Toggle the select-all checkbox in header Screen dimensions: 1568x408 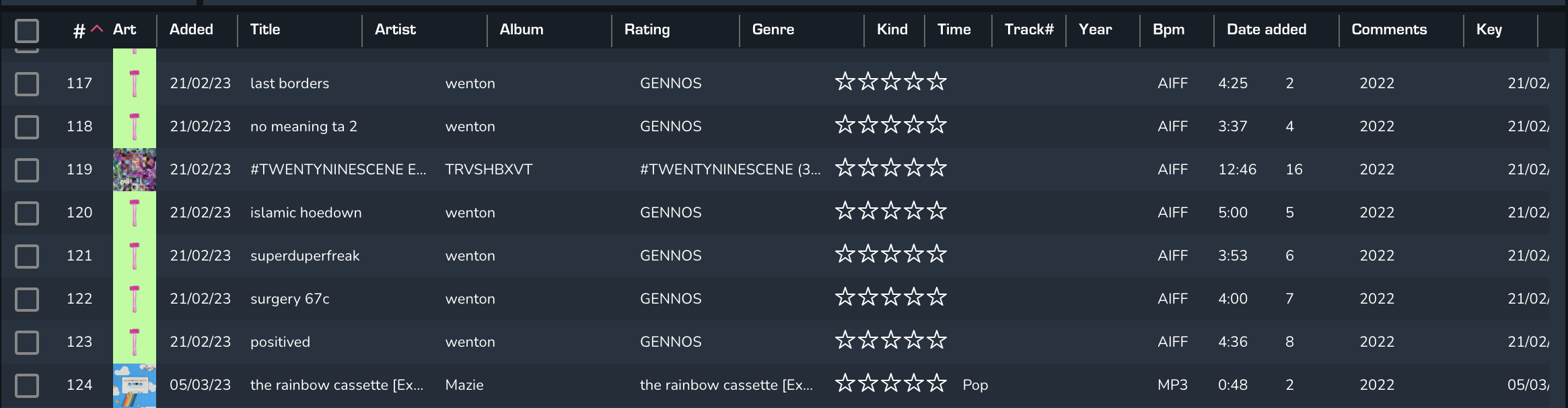(x=27, y=30)
